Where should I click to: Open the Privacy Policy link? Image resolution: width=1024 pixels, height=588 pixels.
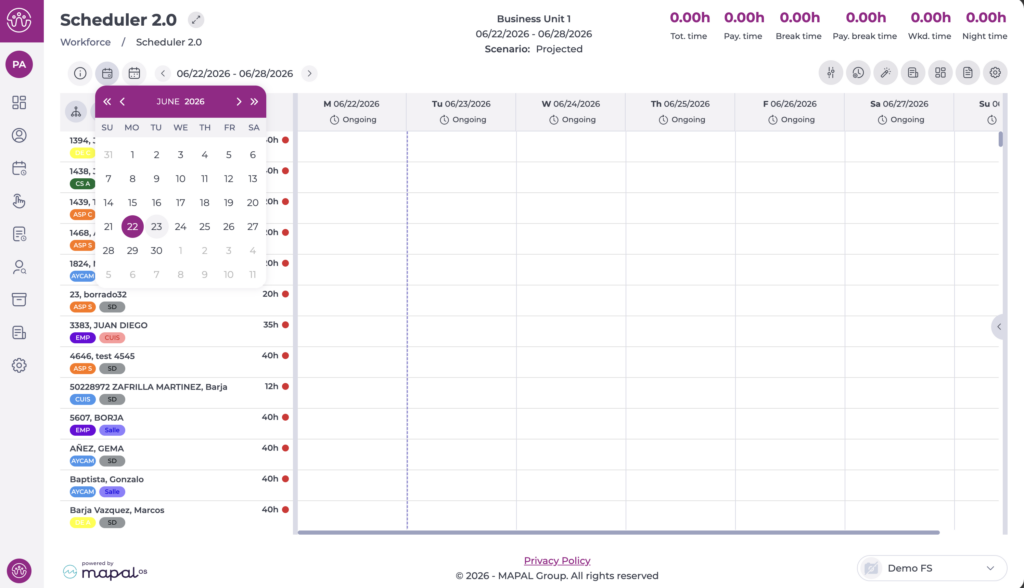click(x=557, y=561)
